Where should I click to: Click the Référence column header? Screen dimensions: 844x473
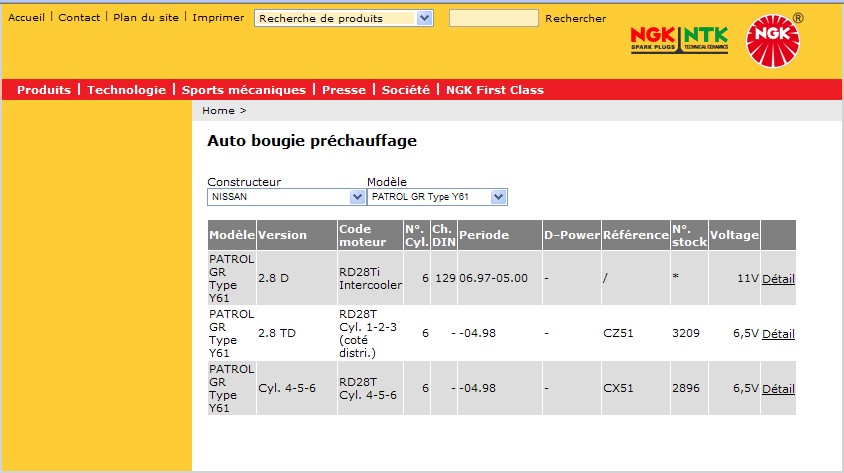pos(636,235)
